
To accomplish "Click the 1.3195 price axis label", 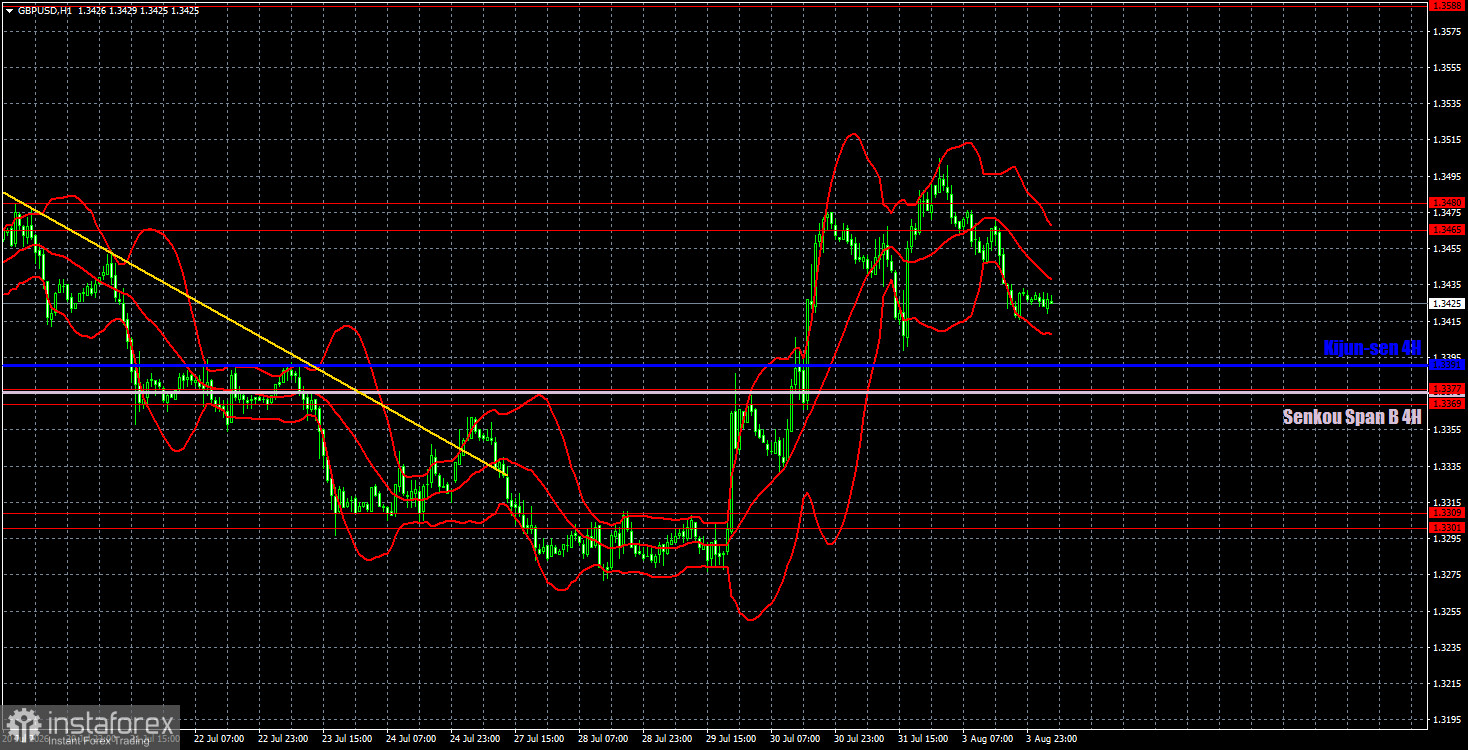I will click(1447, 720).
